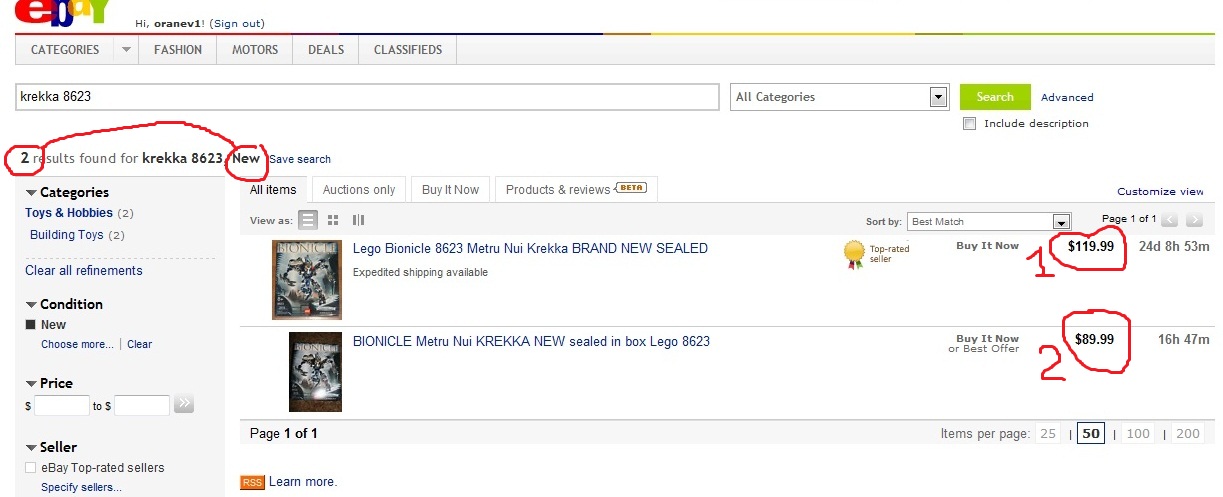Open Learn more link beside RSS

[303, 482]
